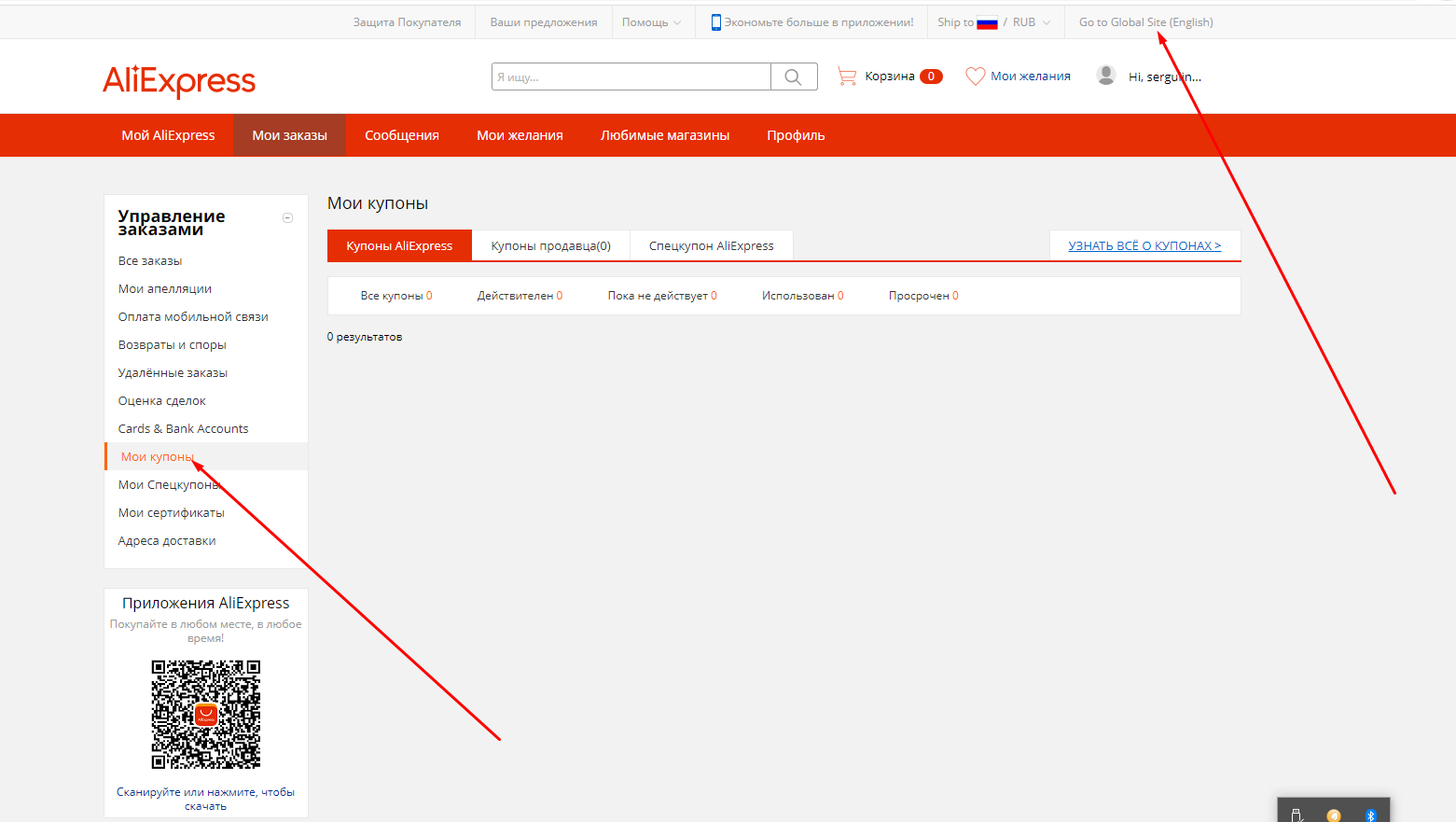Open the Защита Покупателя link
Viewport: 1456px width, 822px height.
tap(407, 22)
